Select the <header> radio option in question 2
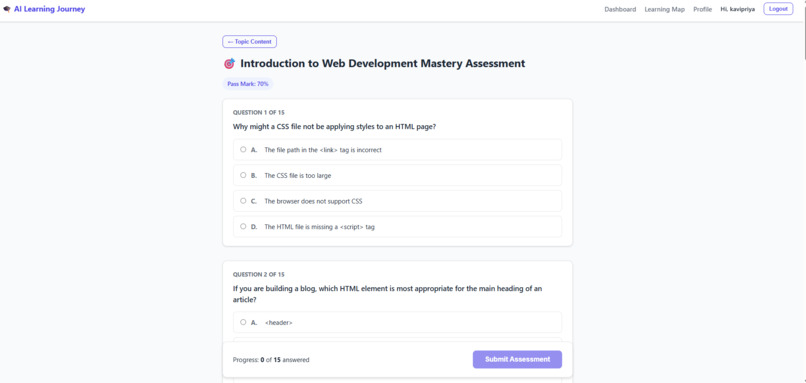Image resolution: width=806 pixels, height=383 pixels. pyautogui.click(x=243, y=322)
